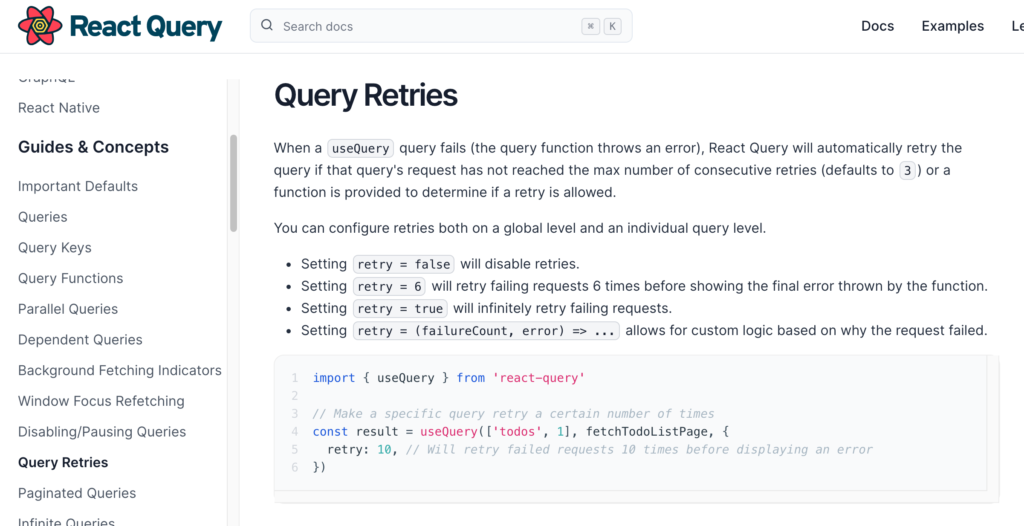Open the Examples navigation item

point(953,26)
